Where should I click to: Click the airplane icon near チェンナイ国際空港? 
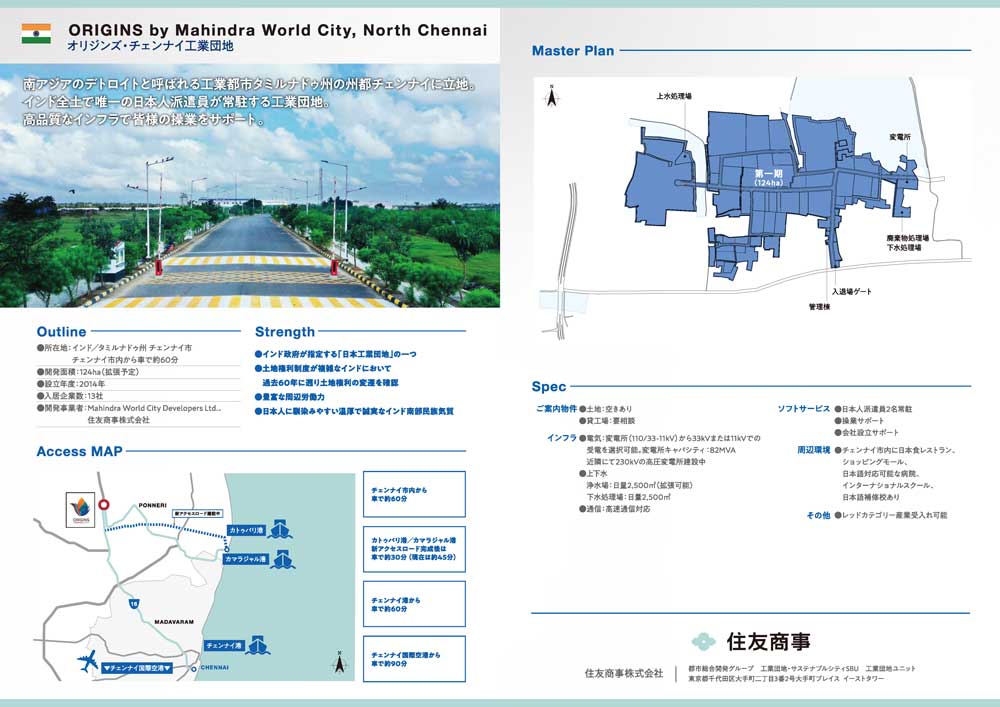pos(87,661)
